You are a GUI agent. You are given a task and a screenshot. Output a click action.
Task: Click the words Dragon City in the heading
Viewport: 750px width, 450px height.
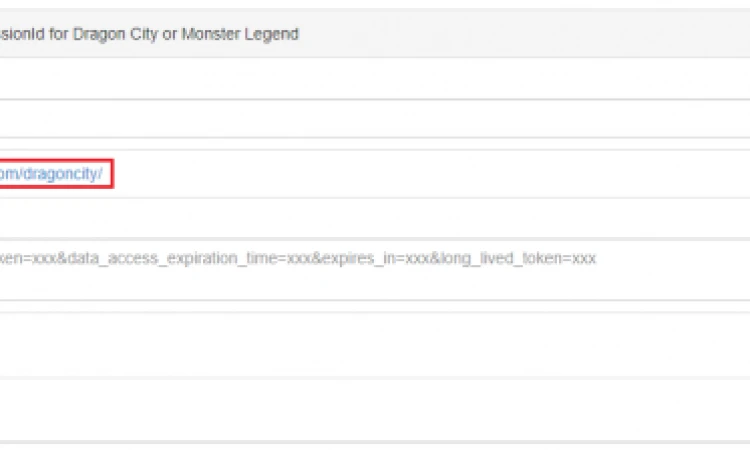[115, 34]
